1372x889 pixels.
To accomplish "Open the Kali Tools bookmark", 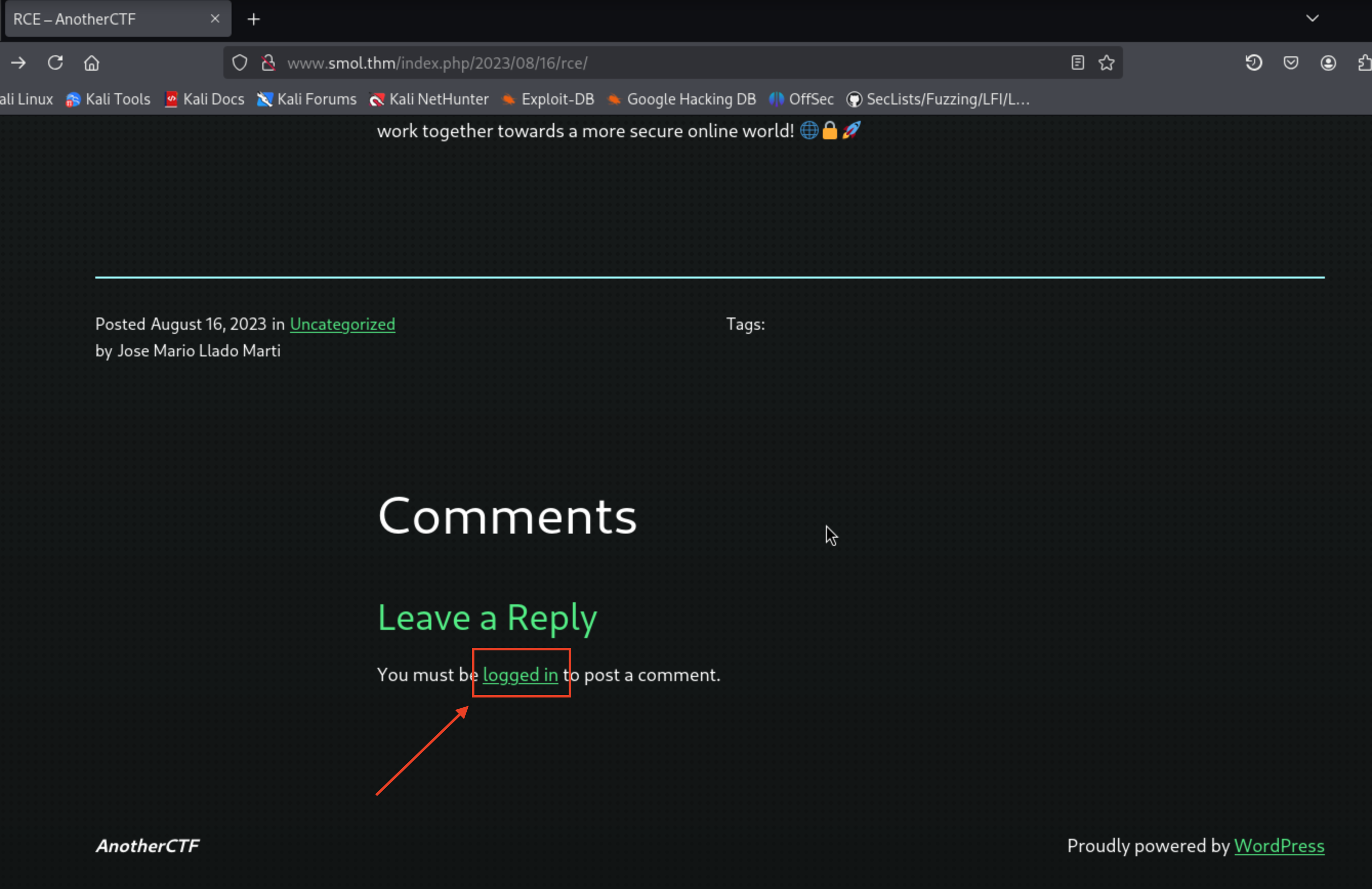I will click(109, 100).
